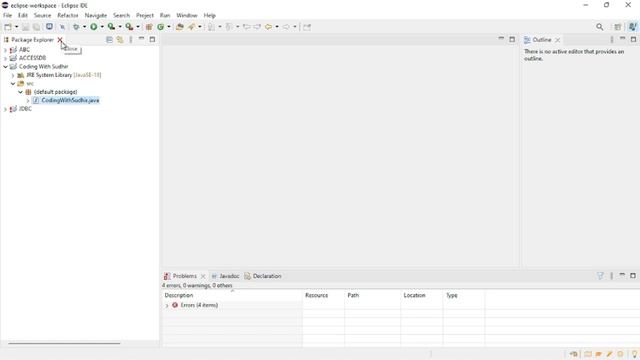Image resolution: width=640 pixels, height=360 pixels.
Task: Click the Save All toolbar icon
Action: (36, 27)
